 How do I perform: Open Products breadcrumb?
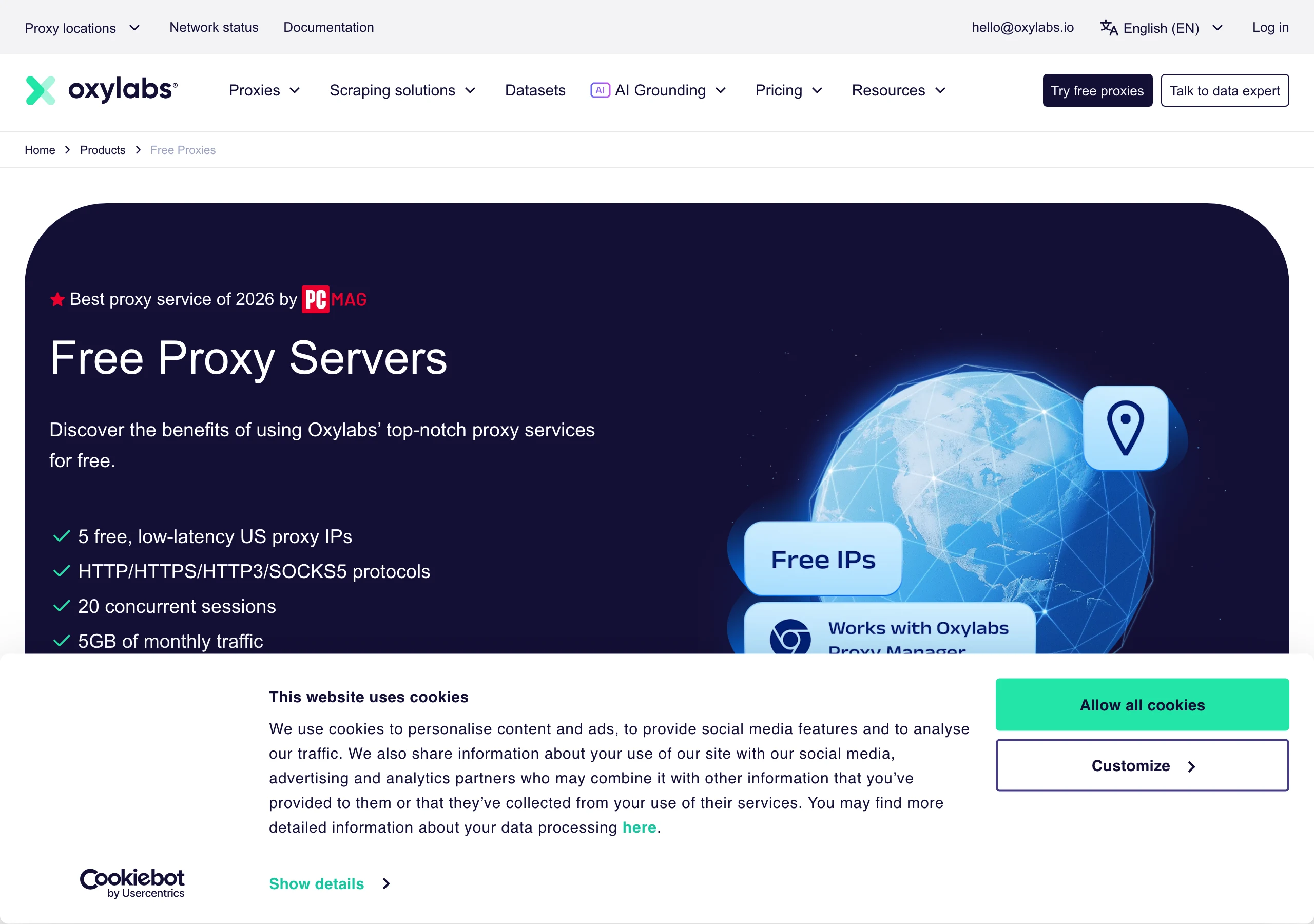103,150
